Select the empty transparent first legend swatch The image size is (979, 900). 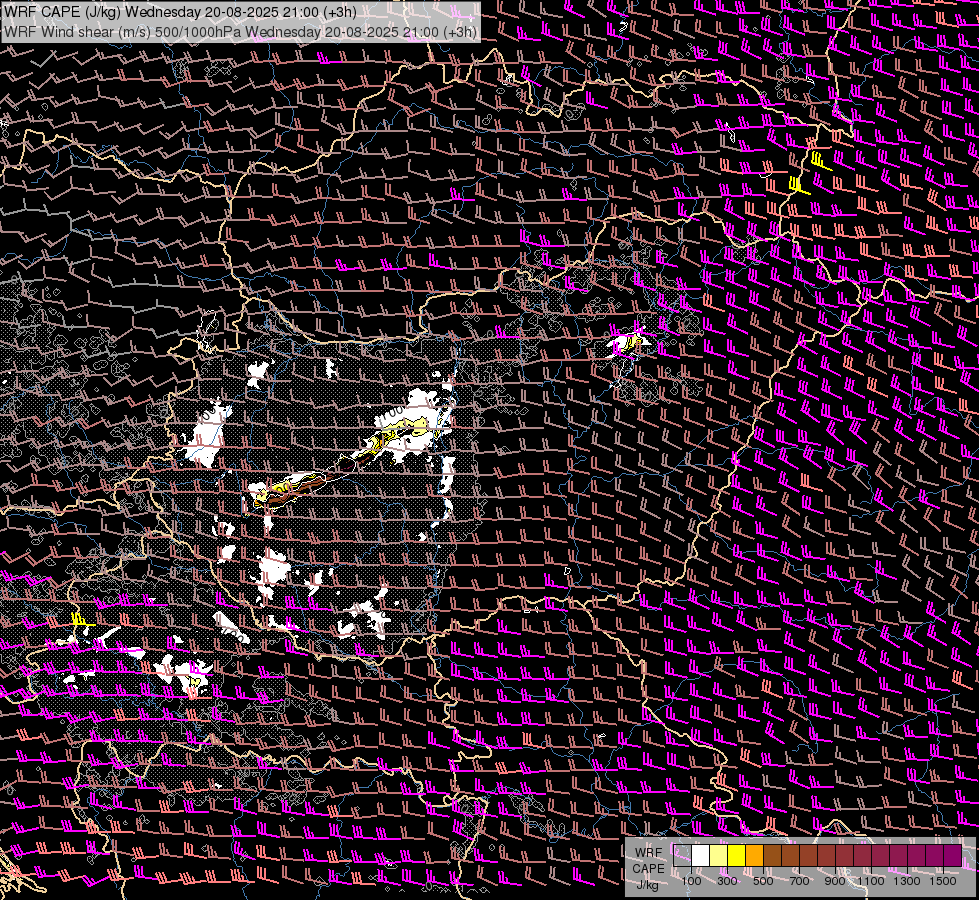682,856
